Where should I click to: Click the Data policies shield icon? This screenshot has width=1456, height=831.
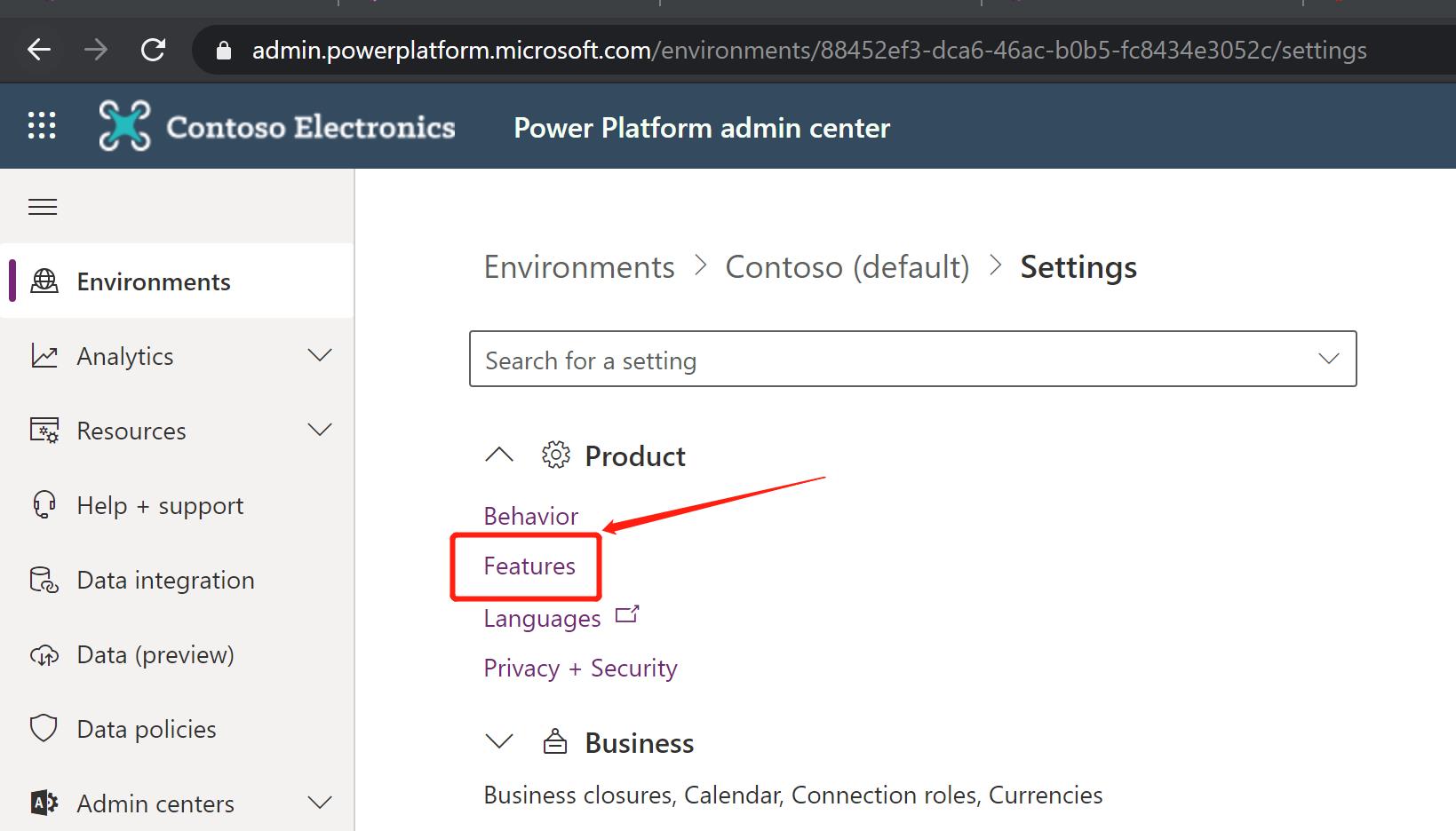tap(44, 729)
